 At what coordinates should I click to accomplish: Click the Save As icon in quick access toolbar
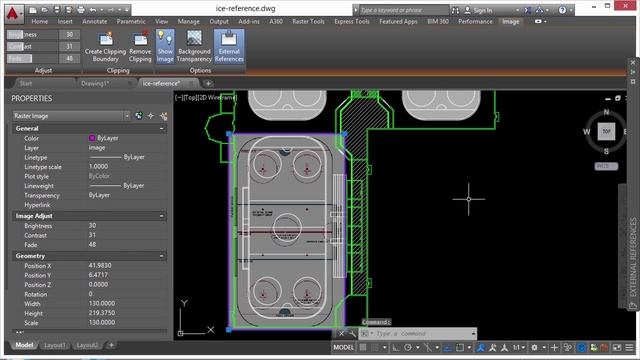(69, 10)
